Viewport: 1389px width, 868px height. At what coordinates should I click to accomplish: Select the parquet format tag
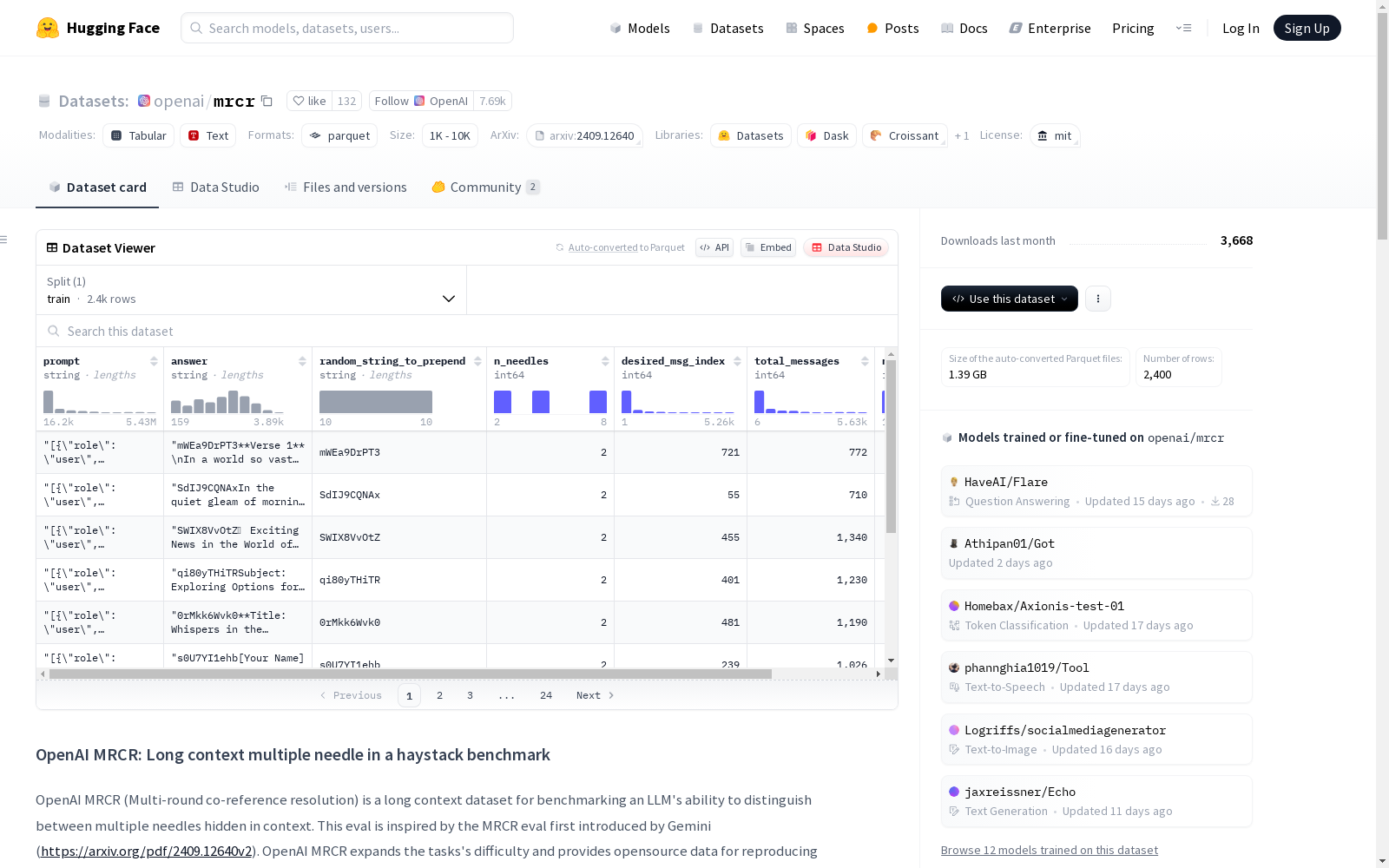(339, 135)
